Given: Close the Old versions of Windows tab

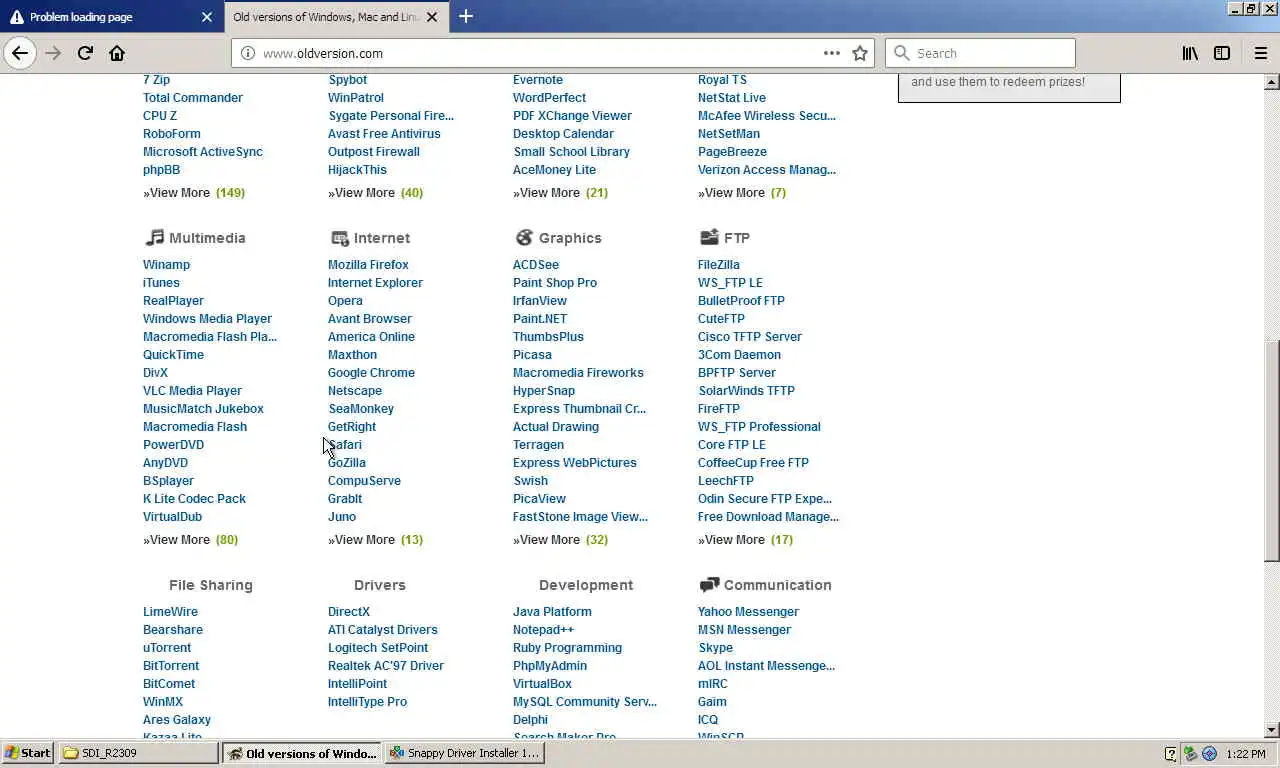Looking at the screenshot, I should pos(433,17).
